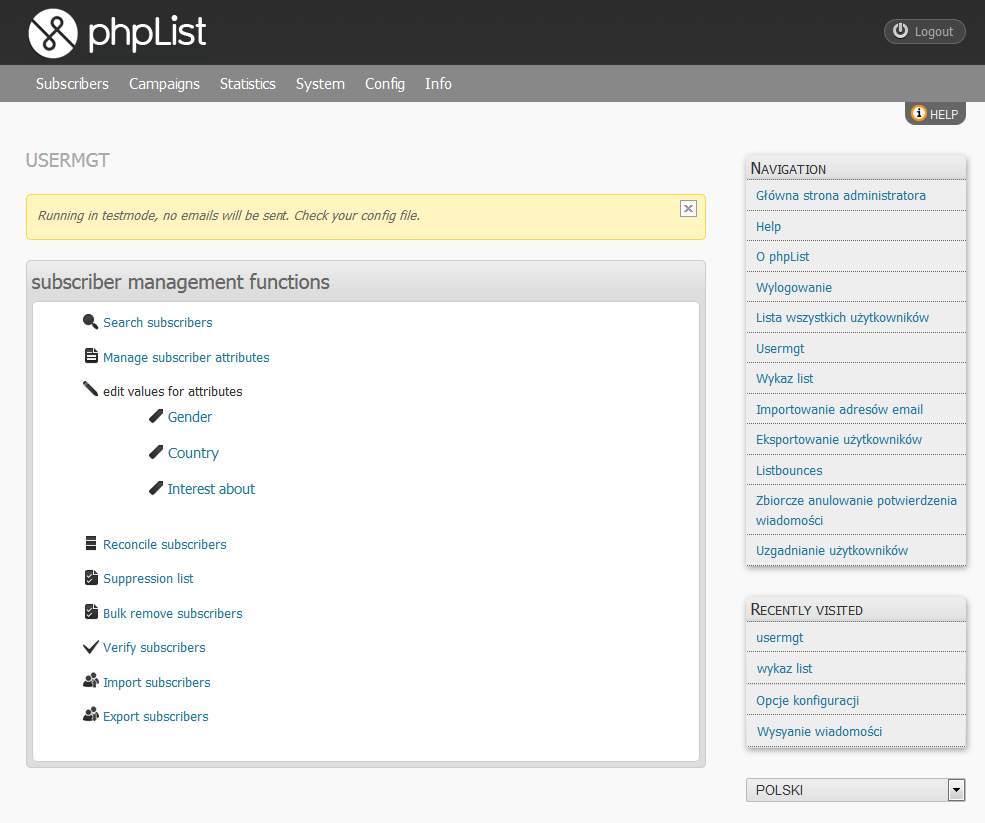Open the Campaigns menu

coord(165,84)
